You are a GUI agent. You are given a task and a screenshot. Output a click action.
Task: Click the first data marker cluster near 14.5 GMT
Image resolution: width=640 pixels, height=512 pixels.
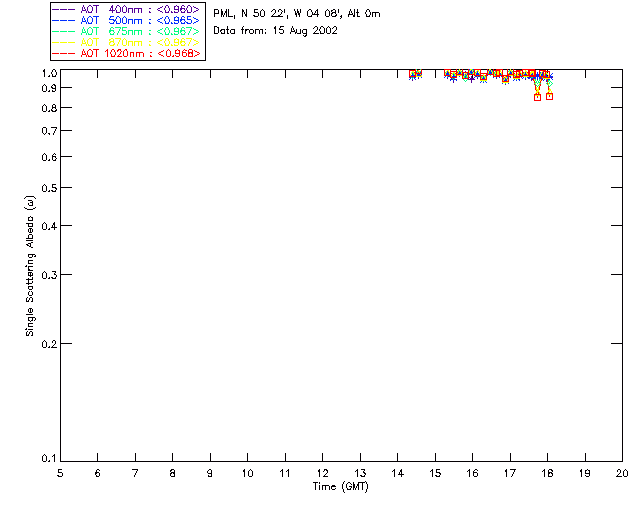(415, 75)
